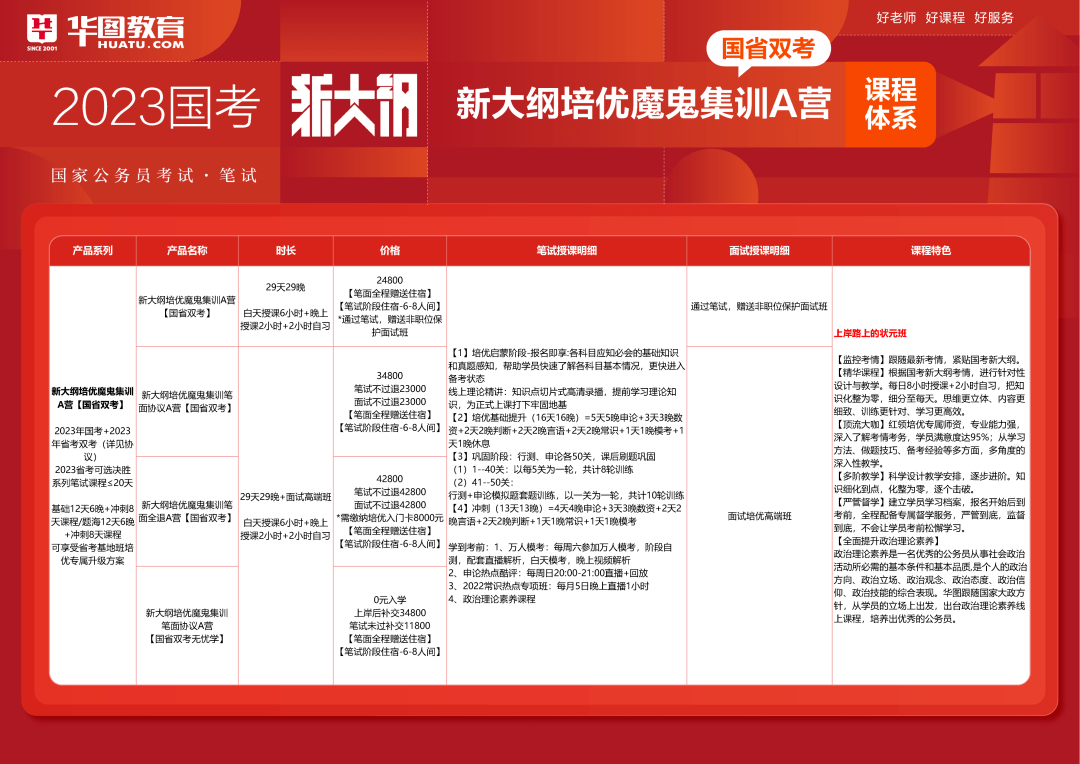Click the orange '课程体系' badge

891,104
